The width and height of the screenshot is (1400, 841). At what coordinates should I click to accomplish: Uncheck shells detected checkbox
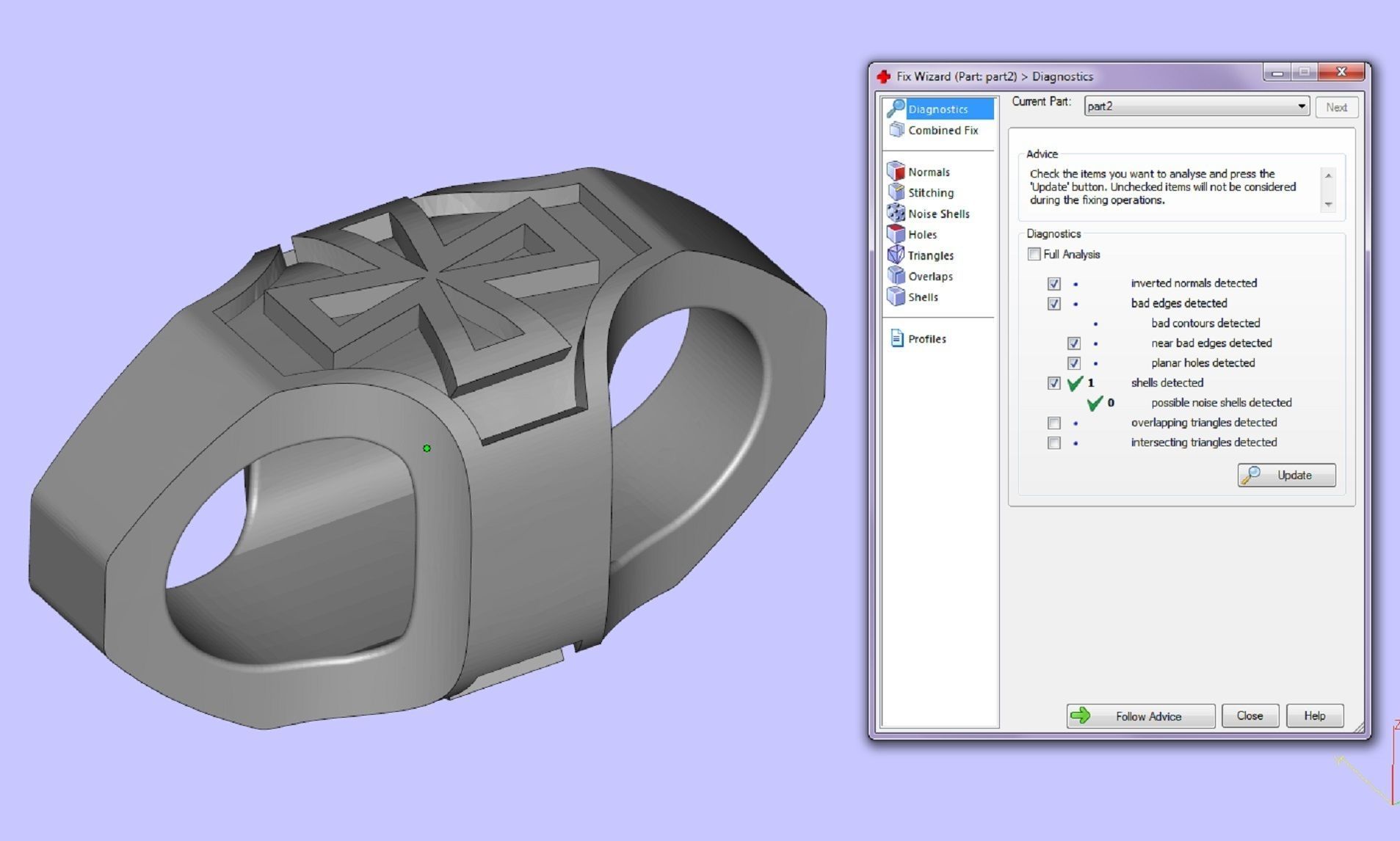point(1054,382)
